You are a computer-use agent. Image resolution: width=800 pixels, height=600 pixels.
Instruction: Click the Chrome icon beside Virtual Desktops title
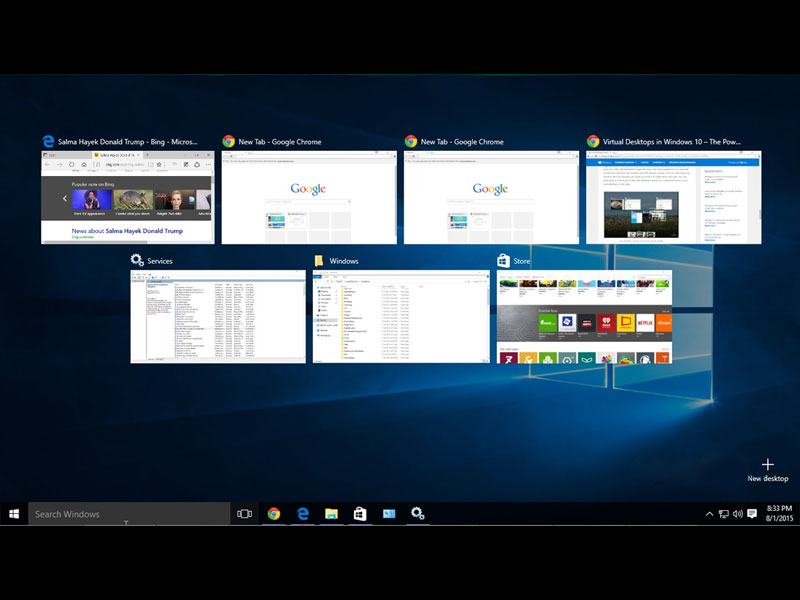[x=593, y=141]
